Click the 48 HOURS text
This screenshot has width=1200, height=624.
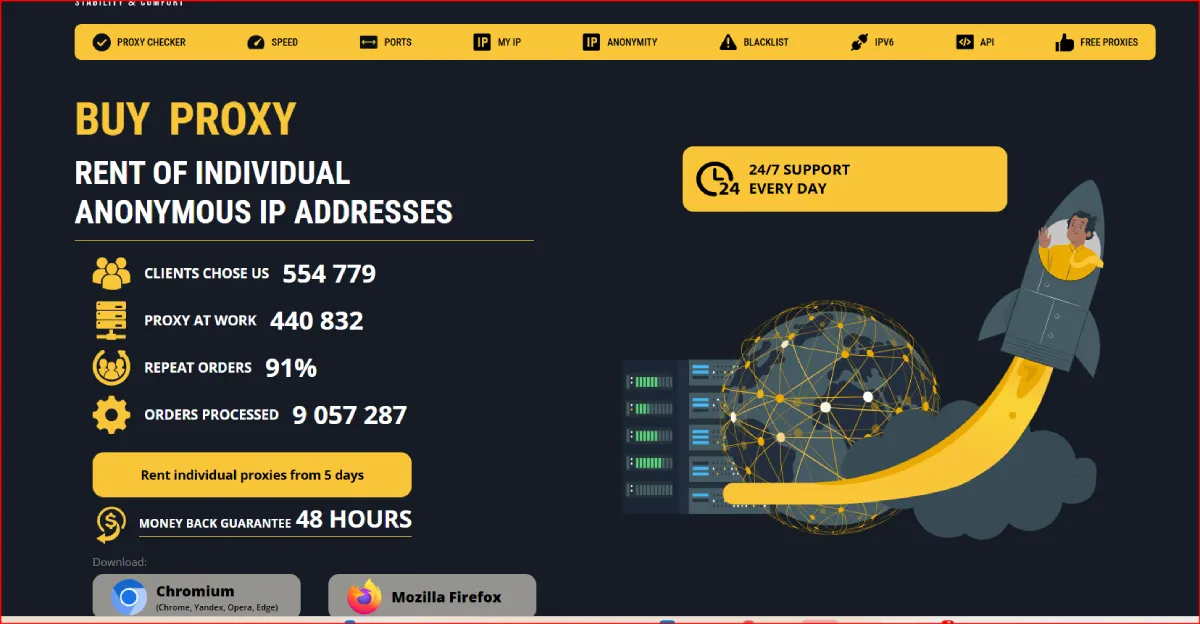[354, 519]
